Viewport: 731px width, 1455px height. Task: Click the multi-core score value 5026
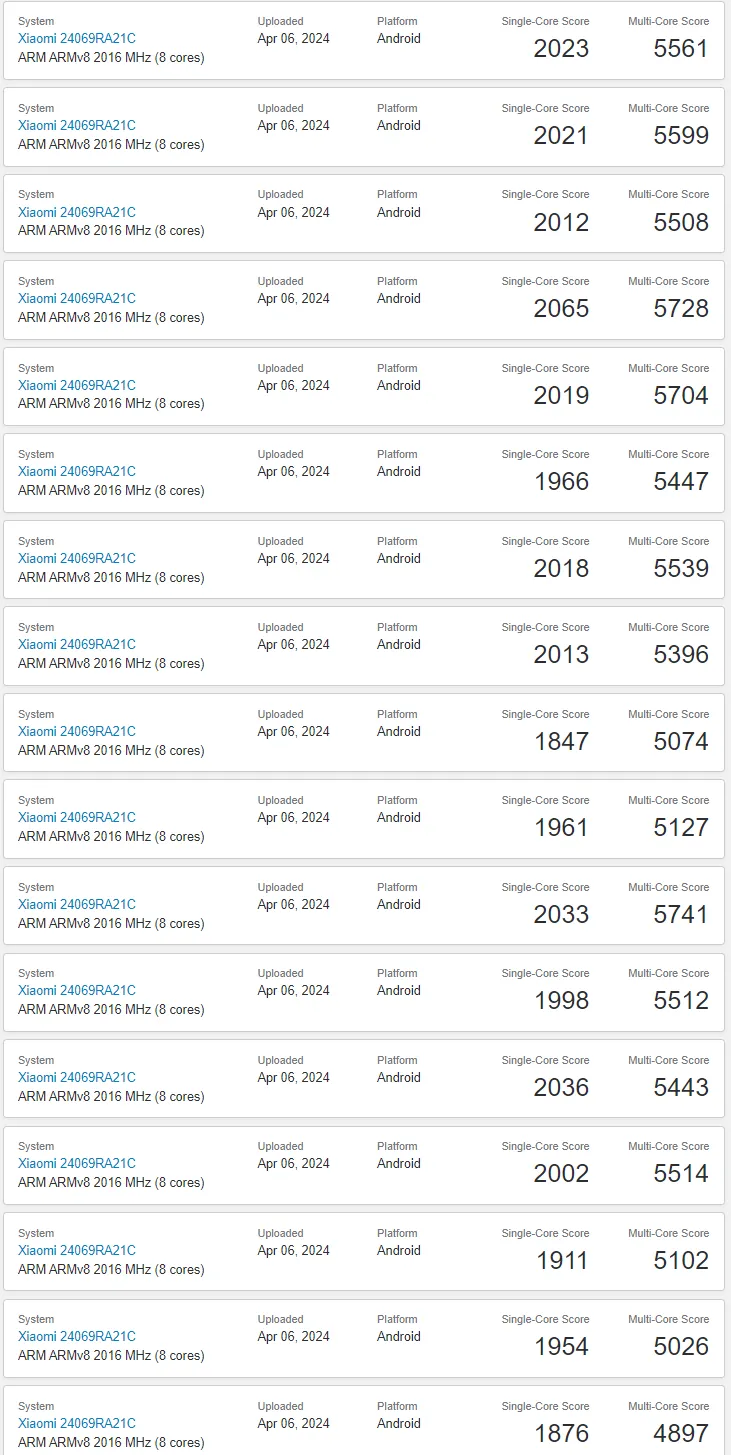click(x=681, y=1347)
